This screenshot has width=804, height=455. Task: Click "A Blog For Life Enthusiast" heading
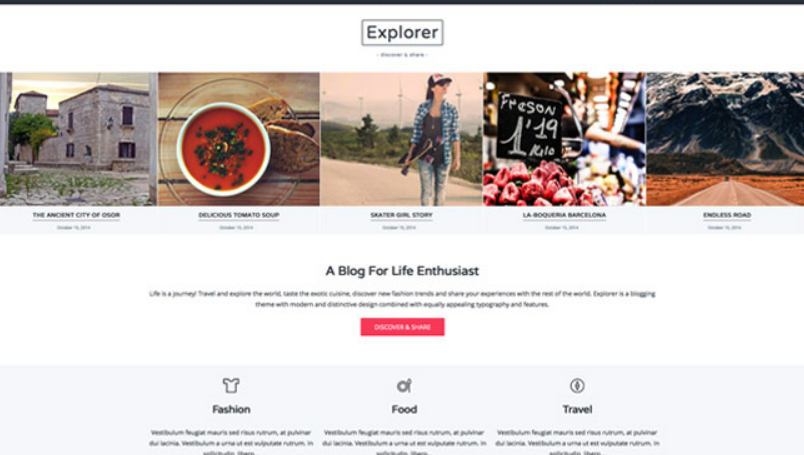[x=402, y=271]
